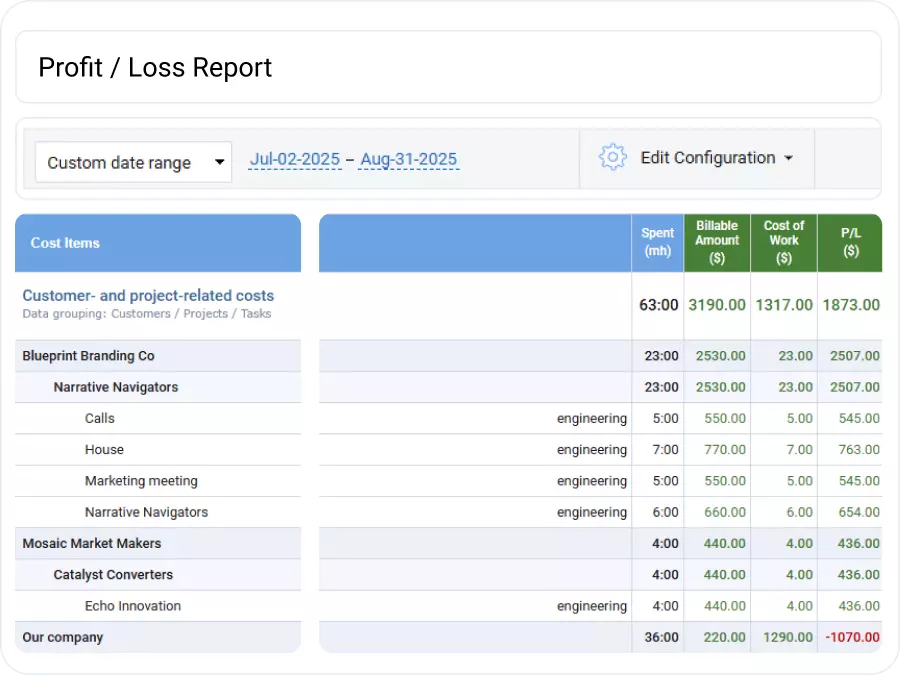Image resolution: width=900 pixels, height=675 pixels.
Task: Select the House task row
Action: pos(104,449)
